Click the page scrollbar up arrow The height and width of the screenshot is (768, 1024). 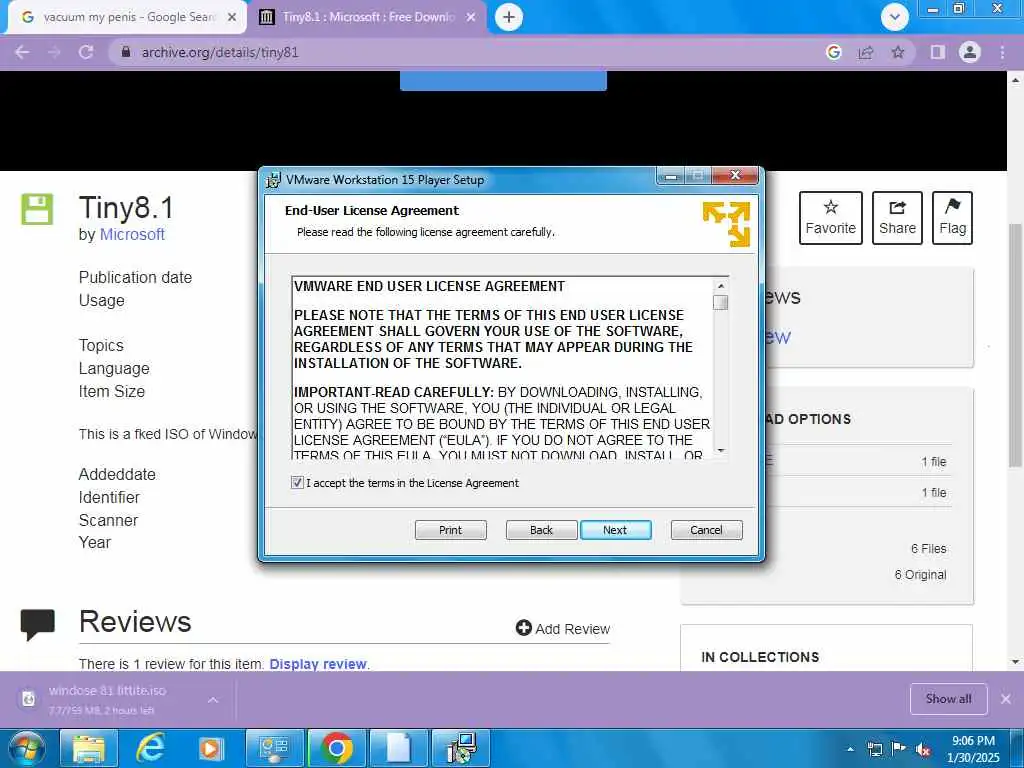click(x=1016, y=80)
